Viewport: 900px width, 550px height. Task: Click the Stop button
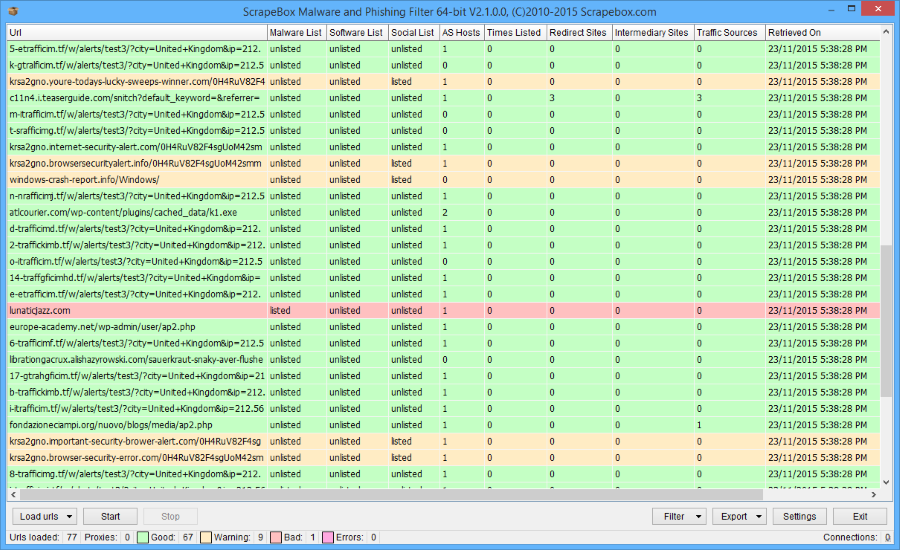tap(170, 517)
